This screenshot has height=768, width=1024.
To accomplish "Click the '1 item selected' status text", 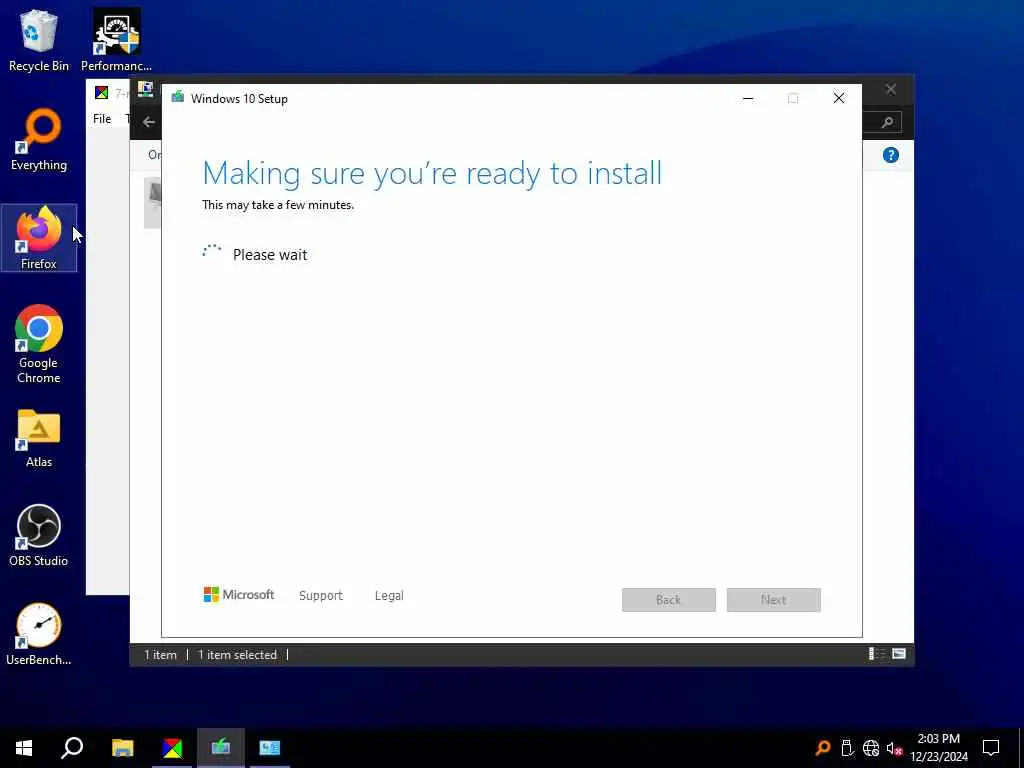I will pos(237,654).
